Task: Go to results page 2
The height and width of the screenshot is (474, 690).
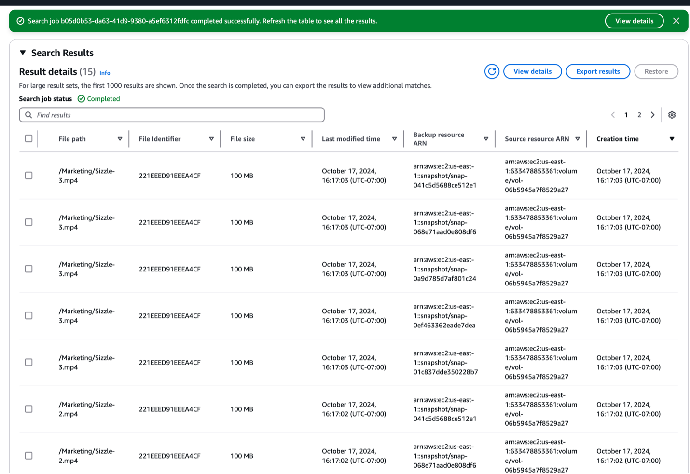Action: [640, 115]
